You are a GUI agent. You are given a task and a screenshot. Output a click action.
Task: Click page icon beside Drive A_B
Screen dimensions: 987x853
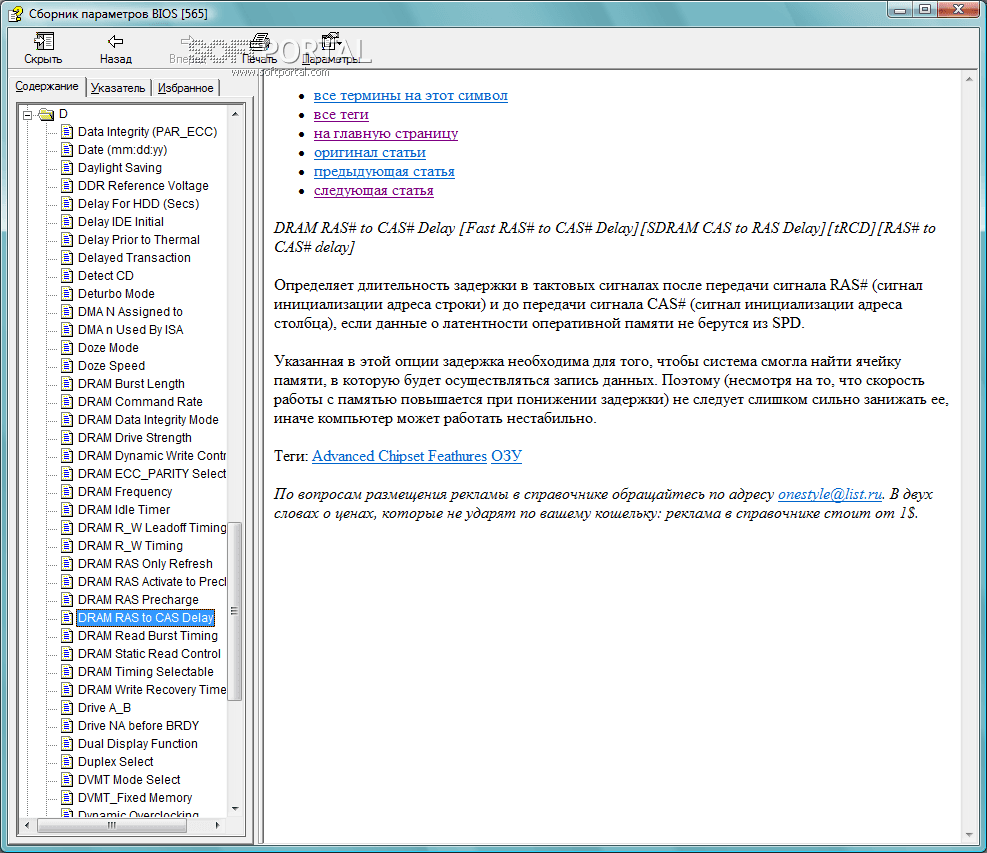click(67, 708)
